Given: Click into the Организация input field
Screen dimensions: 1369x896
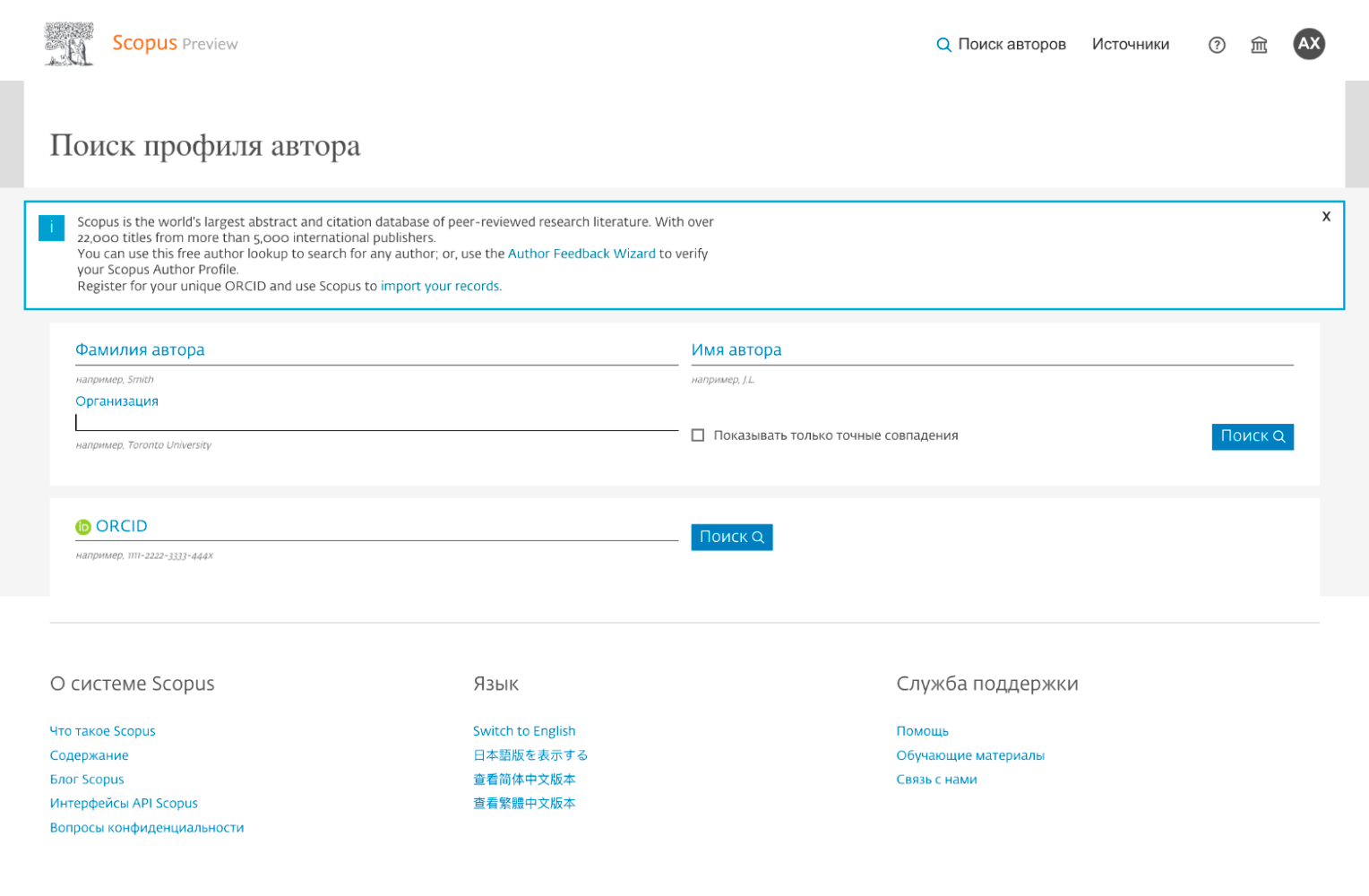Looking at the screenshot, I should click(376, 421).
